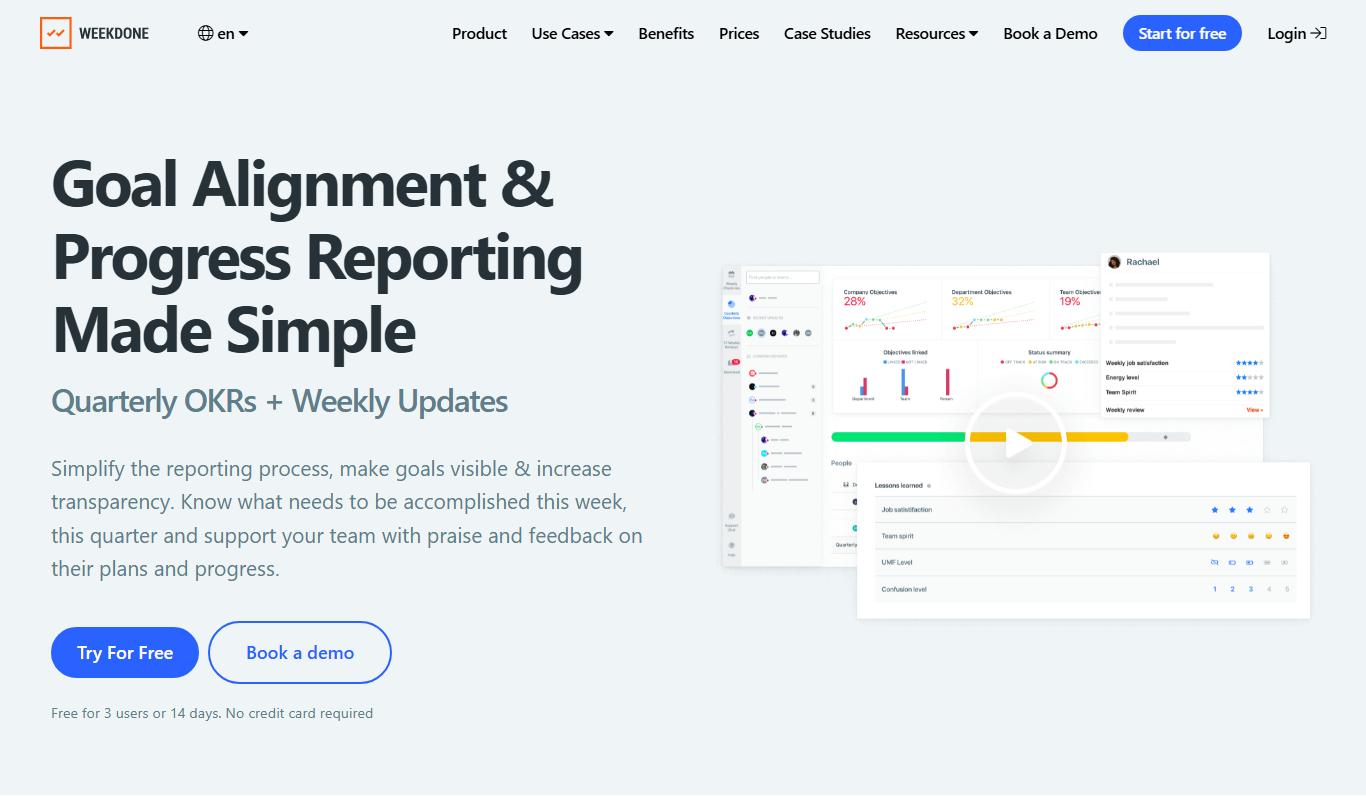Click the red View link on Rachael's card
The width and height of the screenshot is (1366, 800).
tap(1254, 410)
